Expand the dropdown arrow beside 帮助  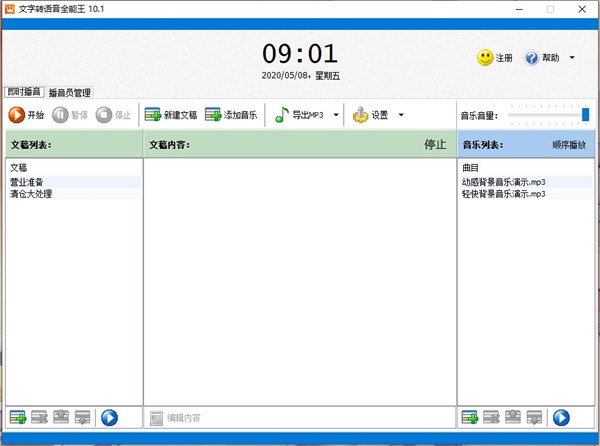point(572,58)
